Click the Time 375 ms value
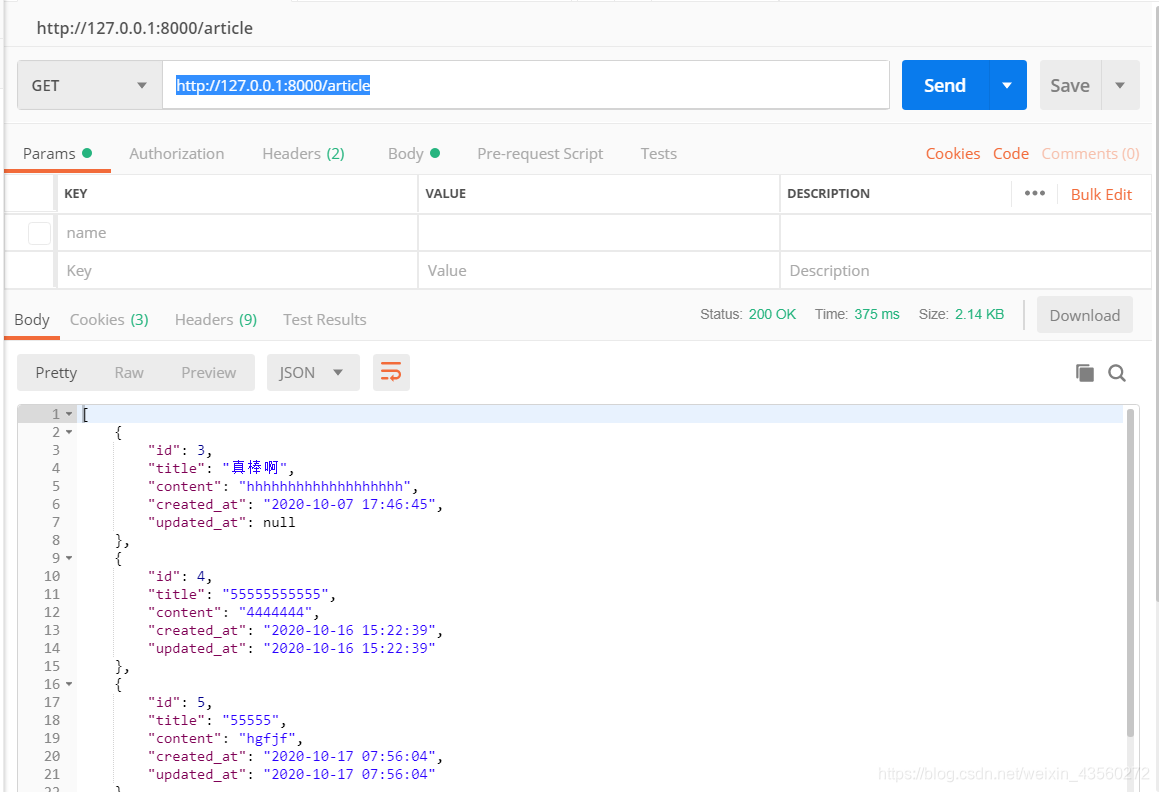Image resolution: width=1159 pixels, height=792 pixels. (x=877, y=314)
